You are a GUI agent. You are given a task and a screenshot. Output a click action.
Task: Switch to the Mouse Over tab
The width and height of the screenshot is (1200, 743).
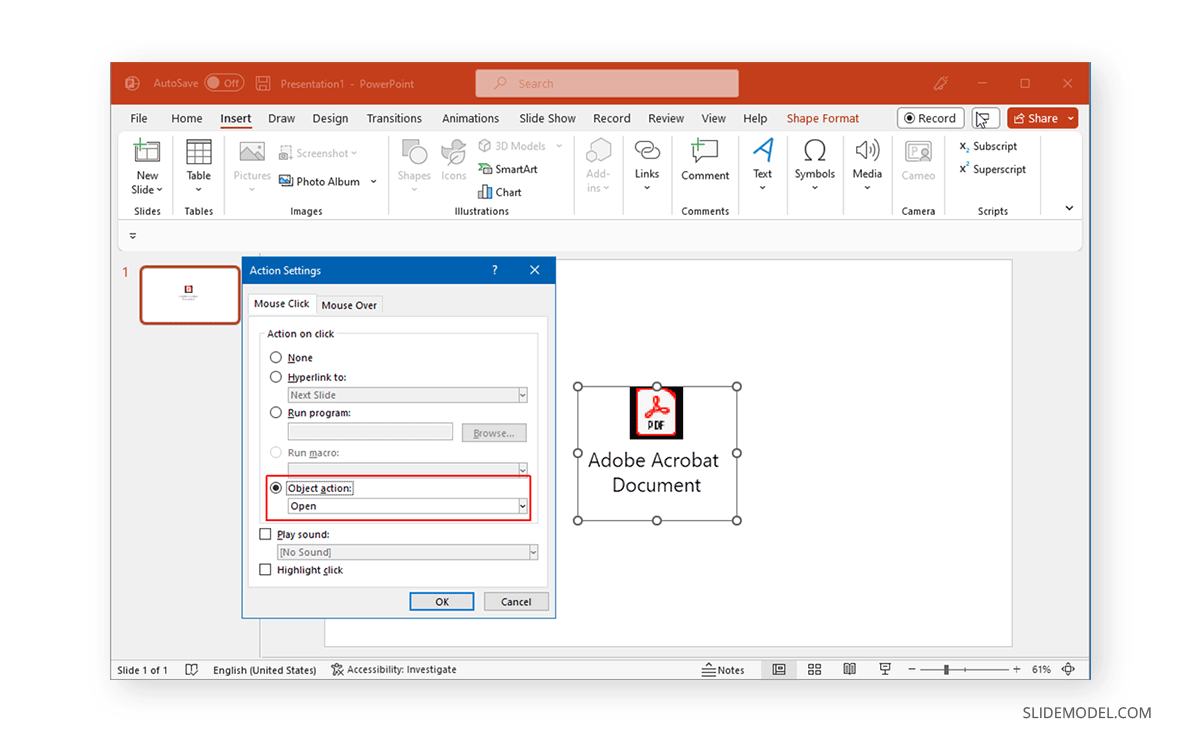click(349, 304)
